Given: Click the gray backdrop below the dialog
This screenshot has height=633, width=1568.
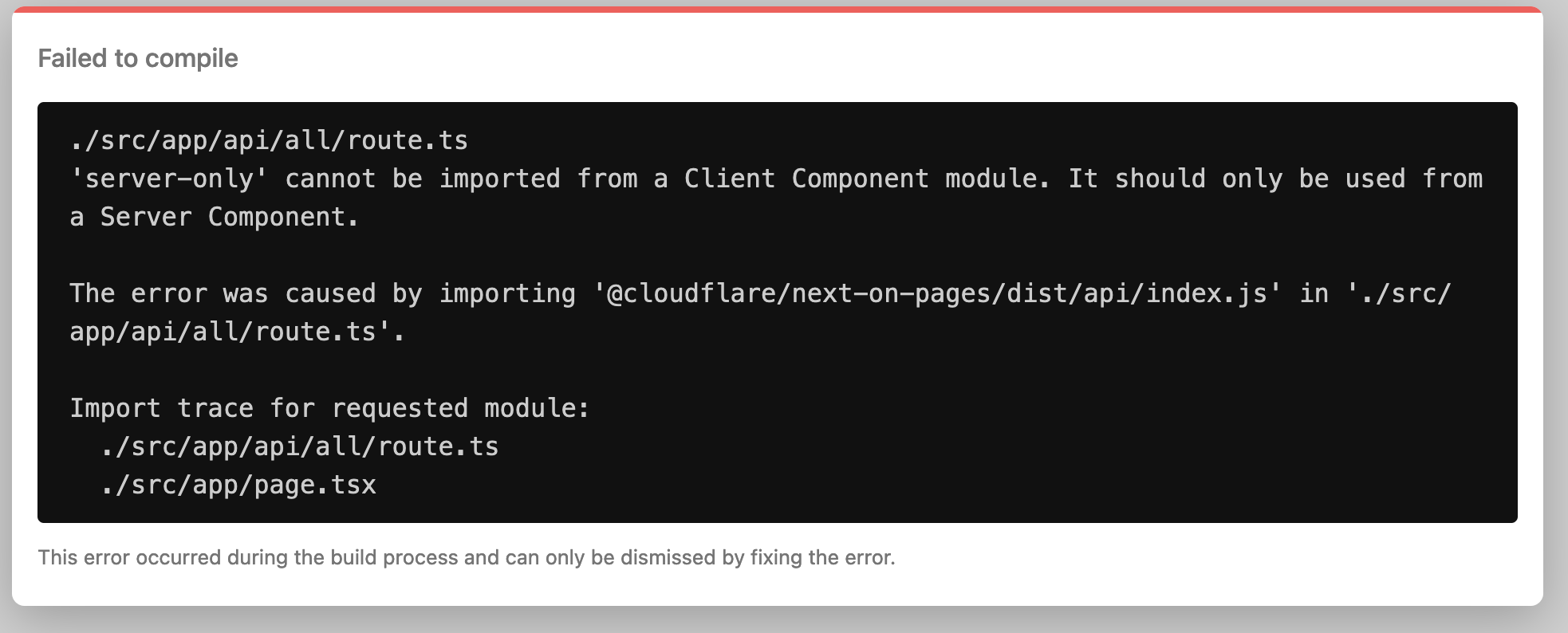Looking at the screenshot, I should coord(778,620).
